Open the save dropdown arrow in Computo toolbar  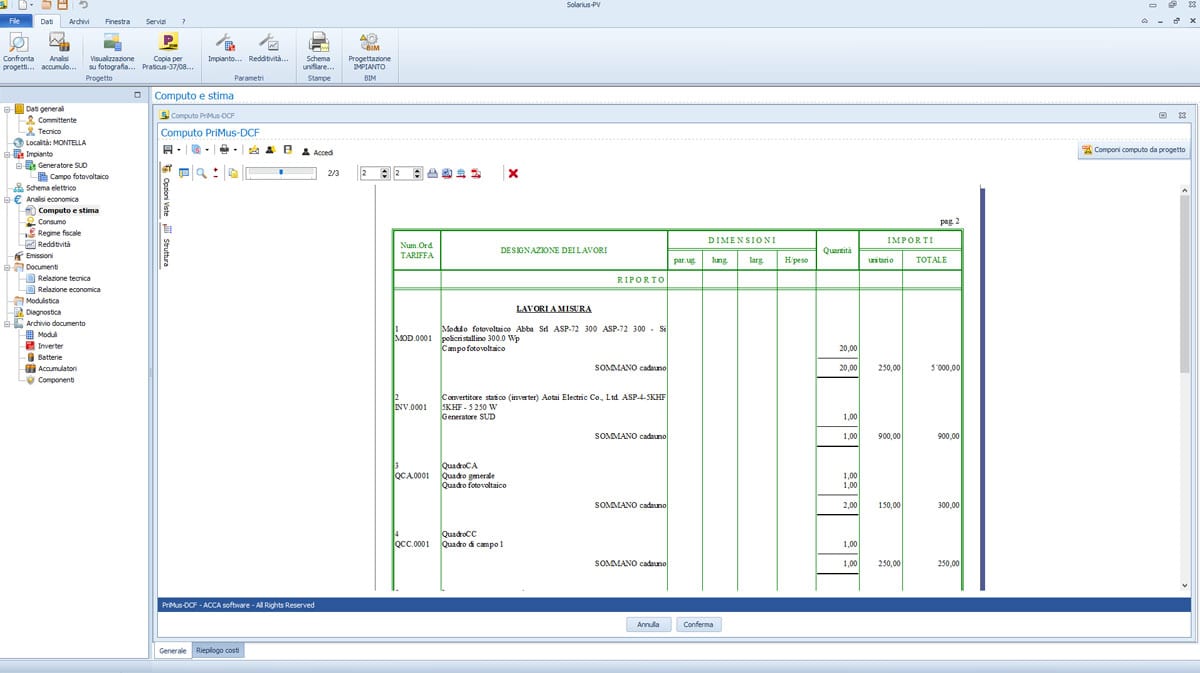[179, 151]
